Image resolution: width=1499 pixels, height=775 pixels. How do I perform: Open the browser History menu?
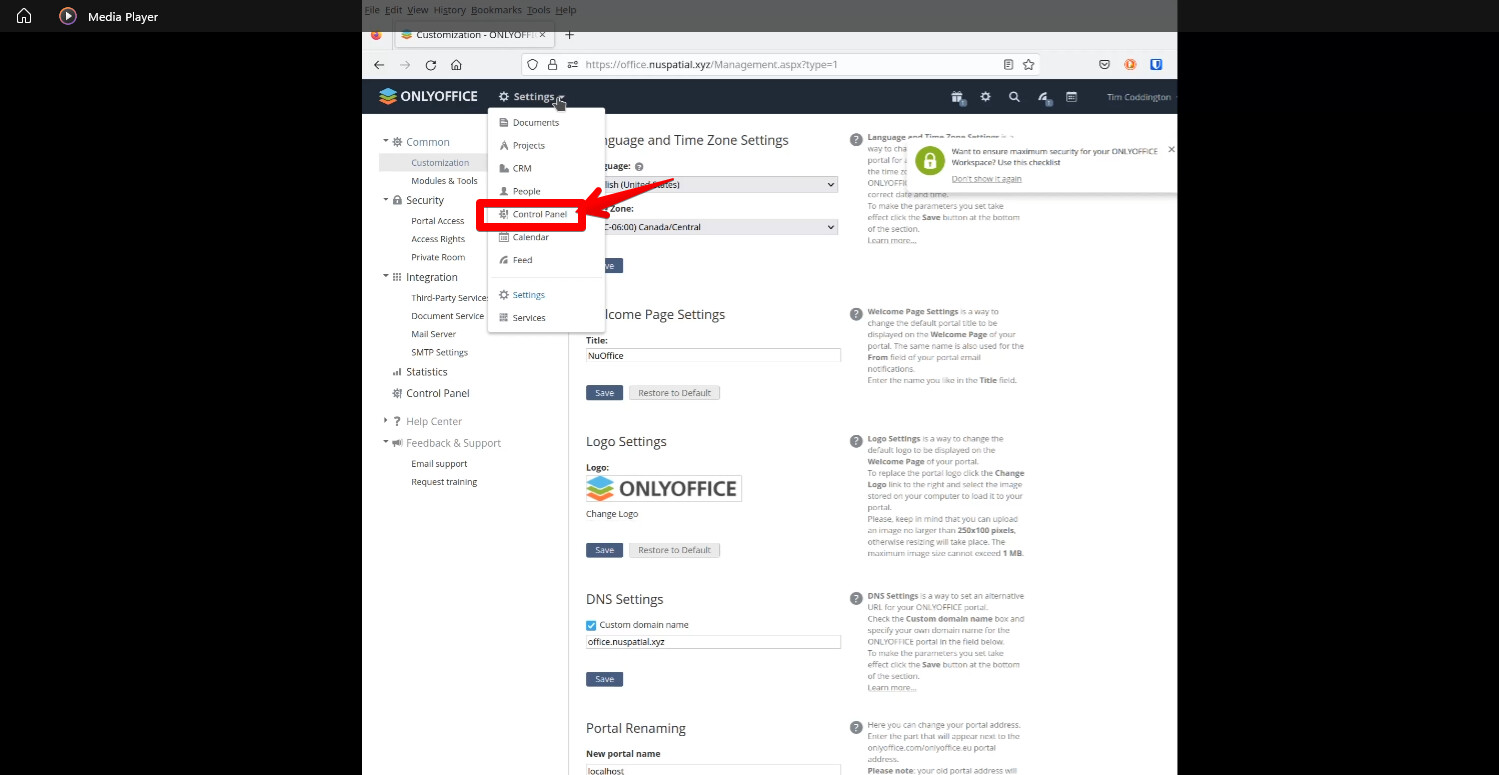point(450,10)
